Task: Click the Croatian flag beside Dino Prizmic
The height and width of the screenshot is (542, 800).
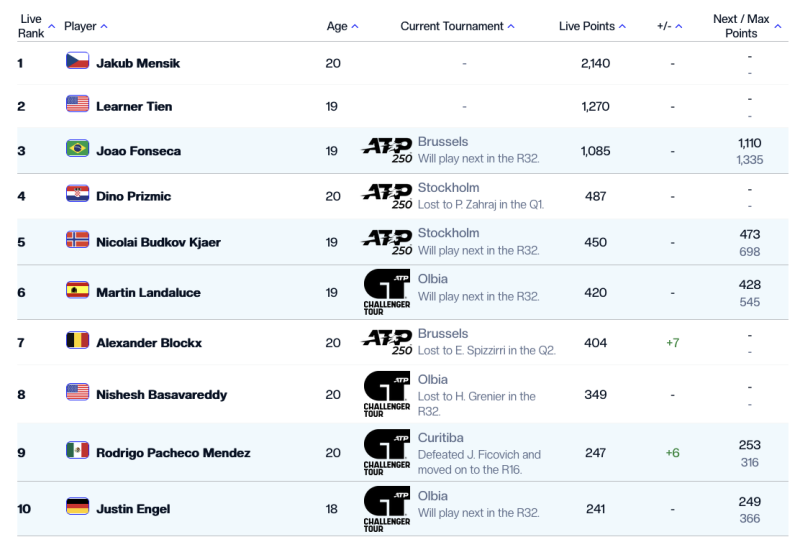Action: [77, 194]
